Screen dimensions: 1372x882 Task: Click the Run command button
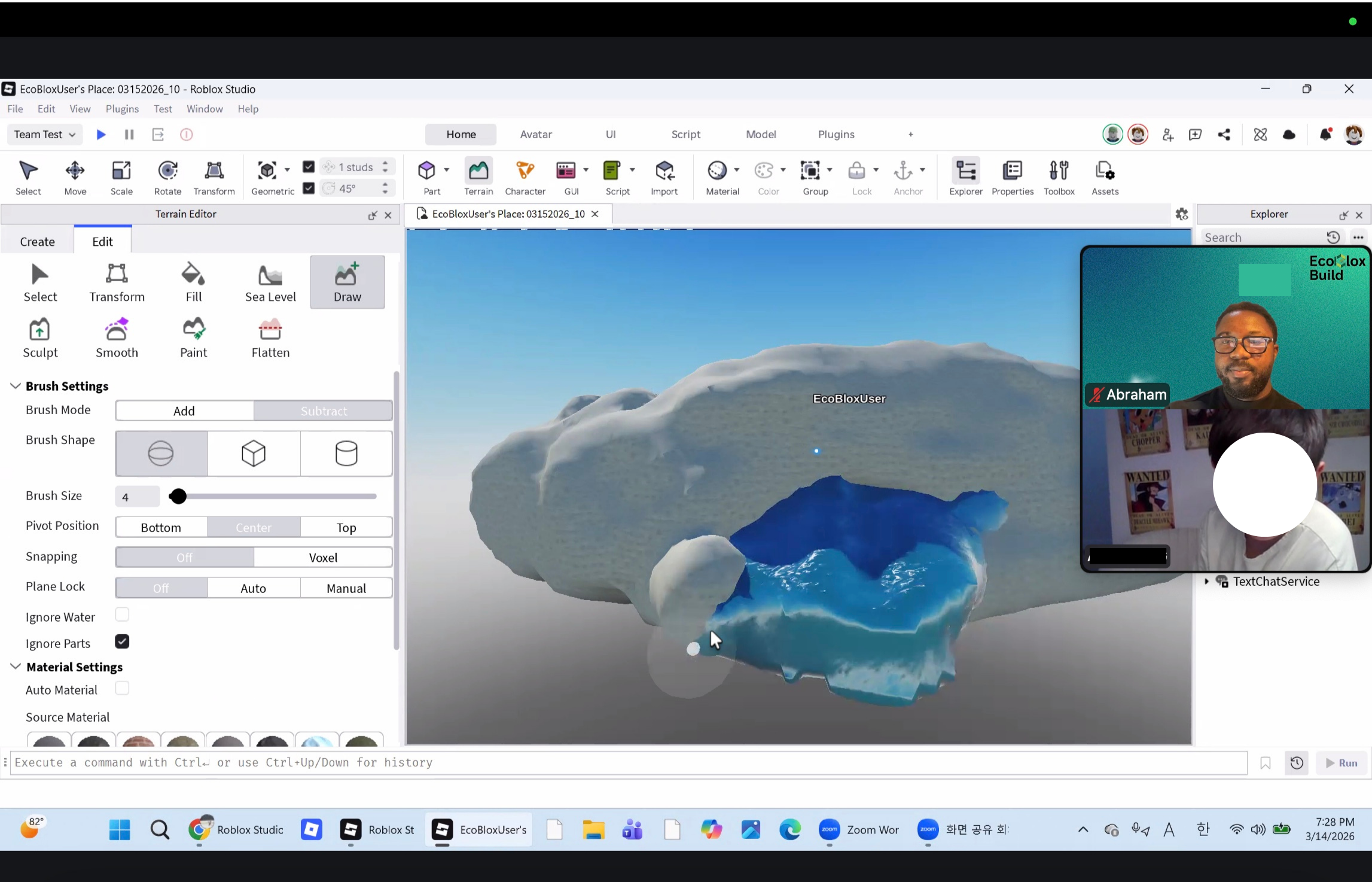tap(1341, 763)
